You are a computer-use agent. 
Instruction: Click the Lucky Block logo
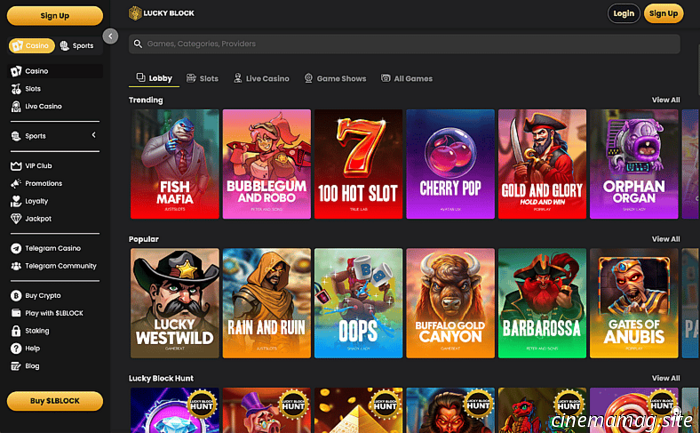[162, 13]
